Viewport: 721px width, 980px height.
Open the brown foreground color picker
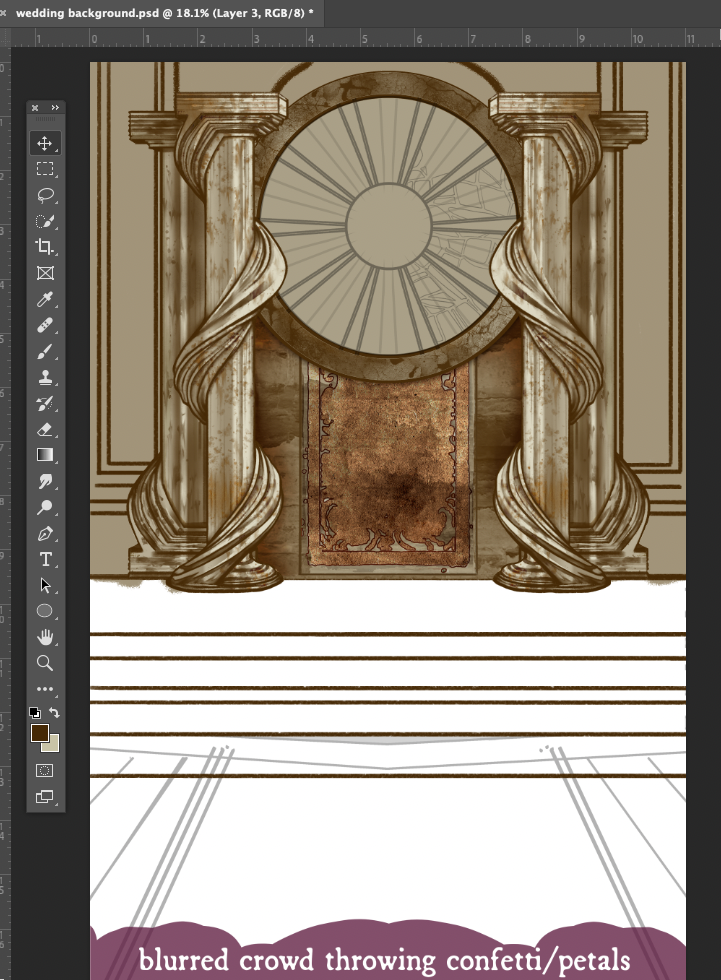point(39,732)
